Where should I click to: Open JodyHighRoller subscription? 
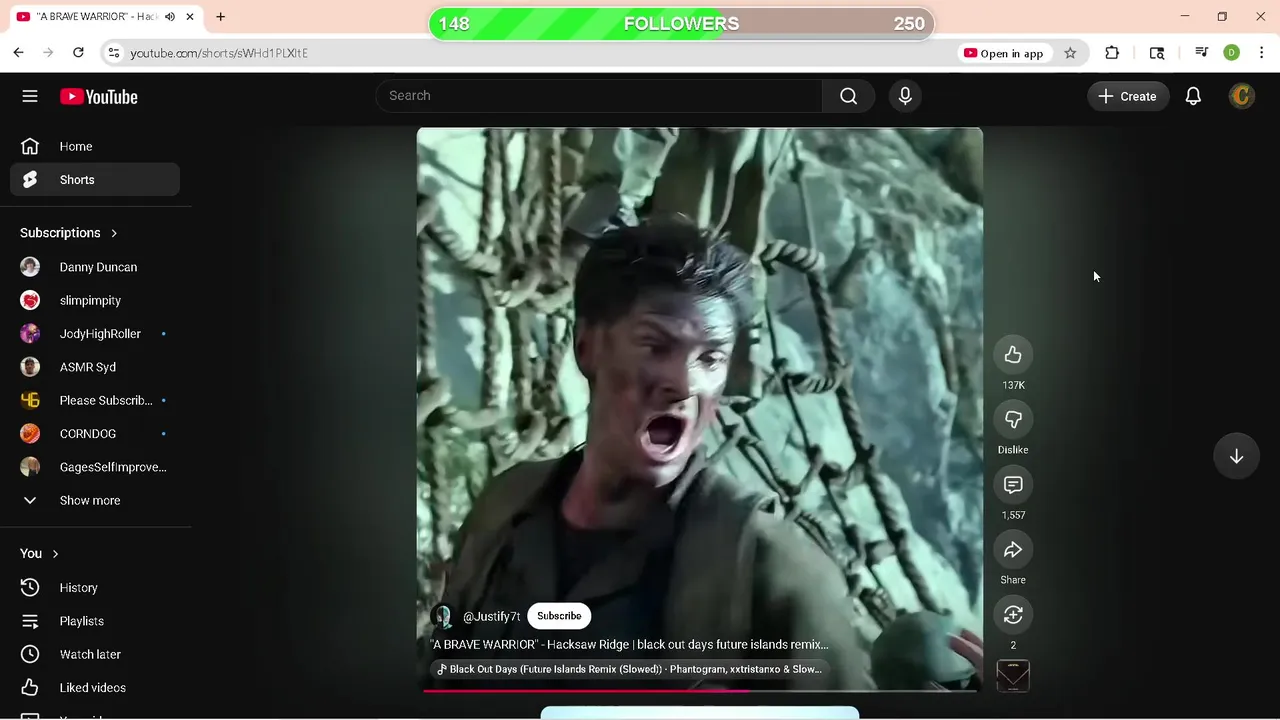[95, 334]
